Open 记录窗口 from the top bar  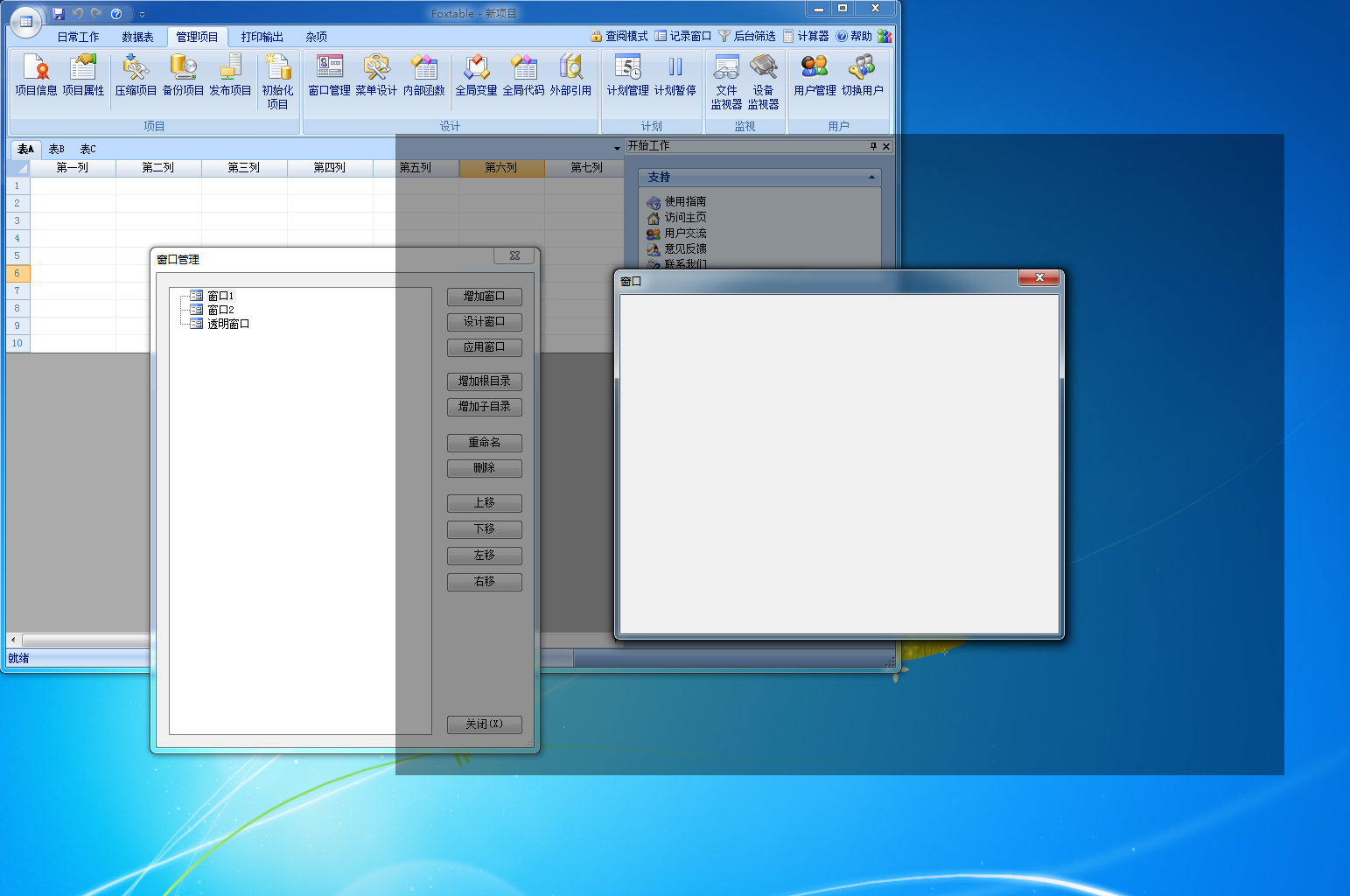tap(683, 36)
